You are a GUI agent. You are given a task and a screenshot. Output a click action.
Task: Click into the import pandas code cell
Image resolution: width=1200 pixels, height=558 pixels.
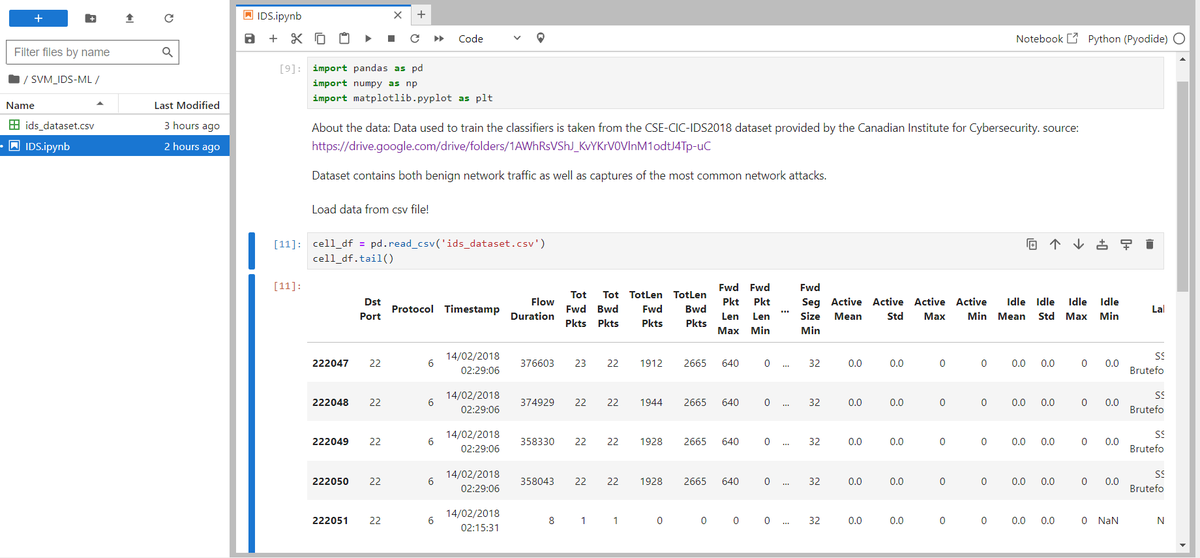click(734, 83)
